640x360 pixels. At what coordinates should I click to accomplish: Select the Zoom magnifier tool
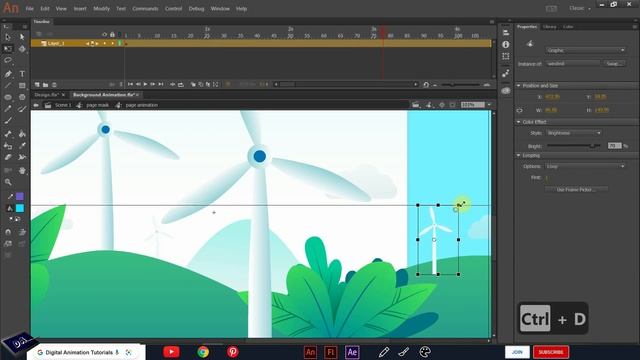pyautogui.click(x=8, y=182)
